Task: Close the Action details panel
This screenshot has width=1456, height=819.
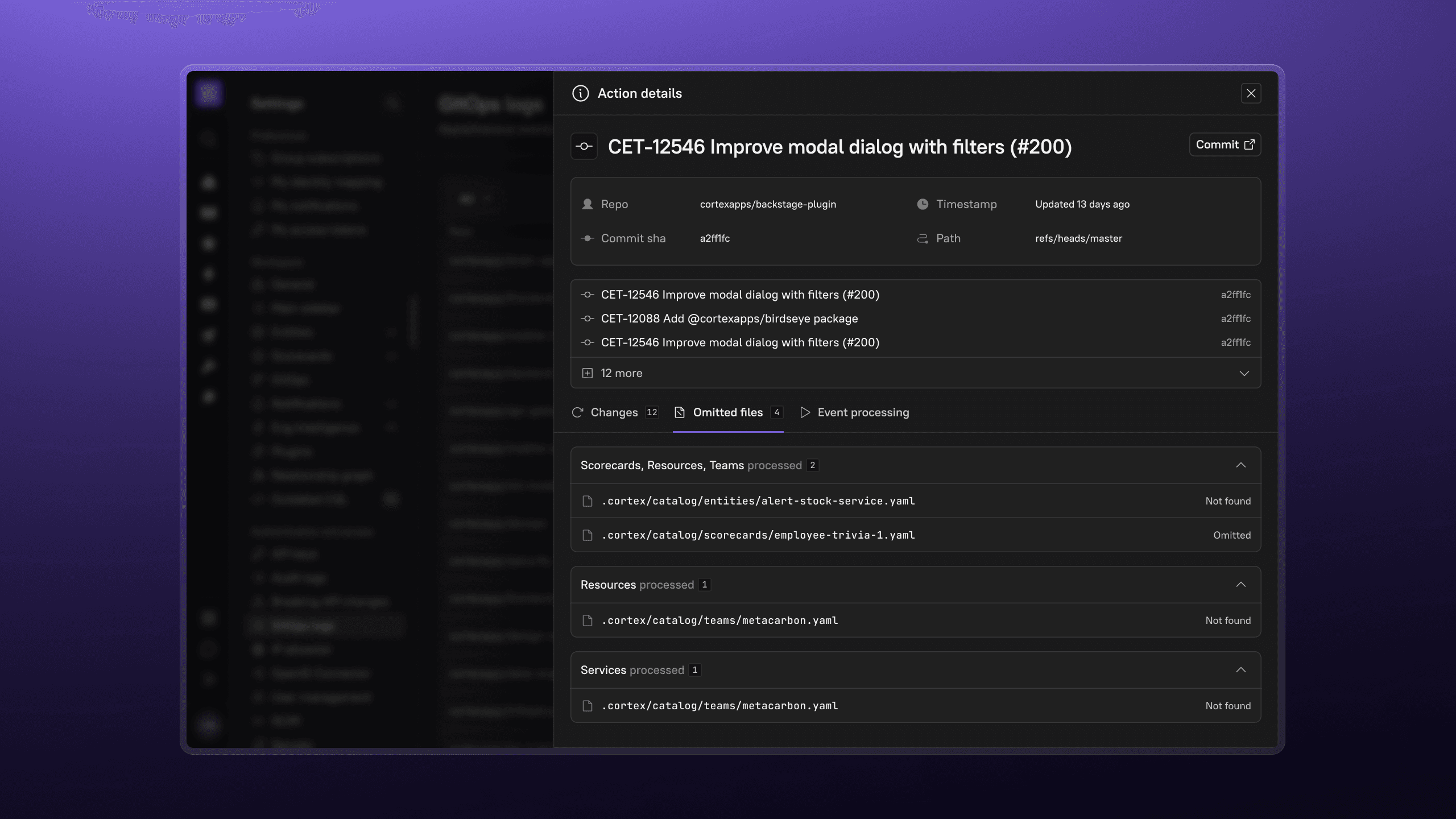Action: pyautogui.click(x=1251, y=93)
